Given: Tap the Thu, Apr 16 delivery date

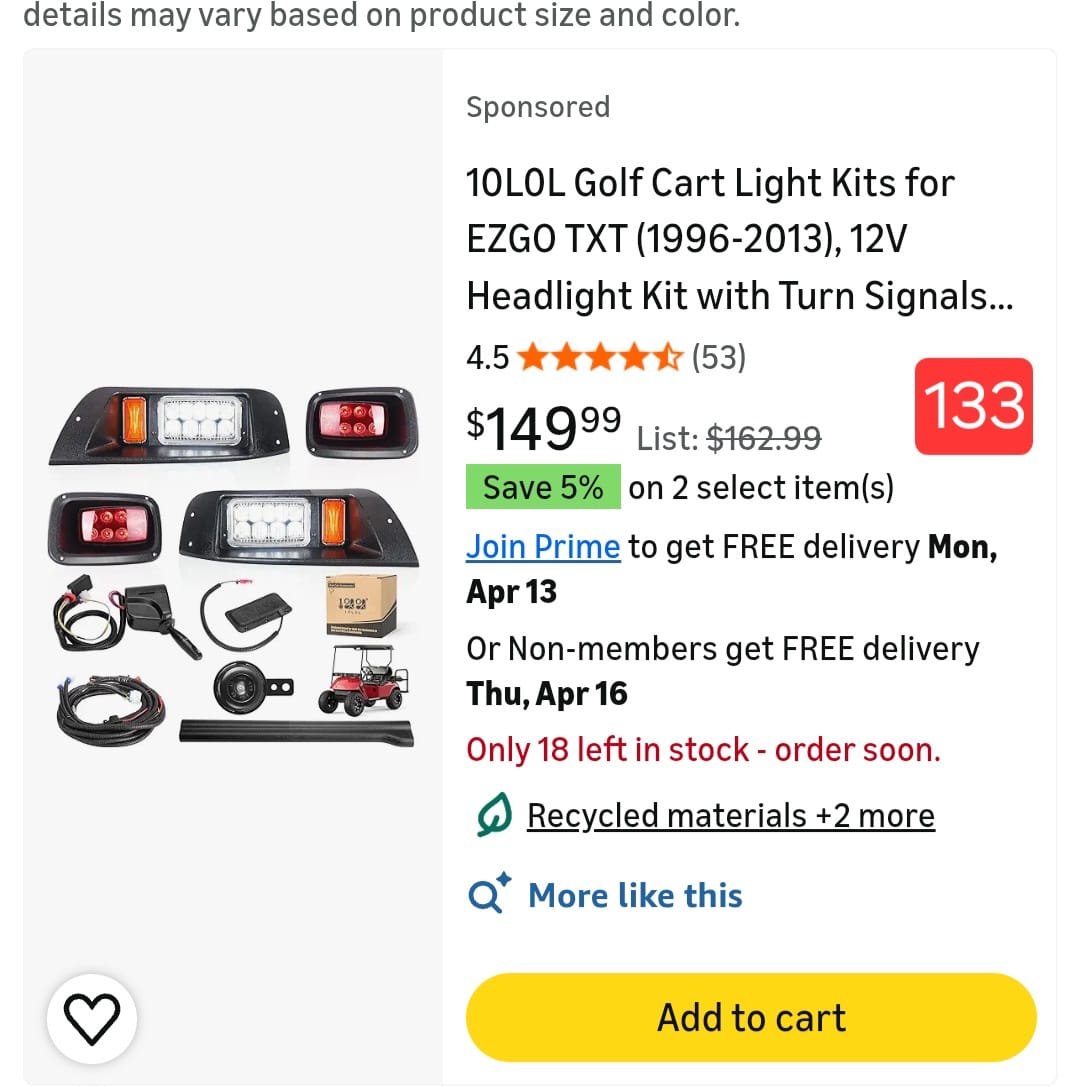Looking at the screenshot, I should [547, 694].
